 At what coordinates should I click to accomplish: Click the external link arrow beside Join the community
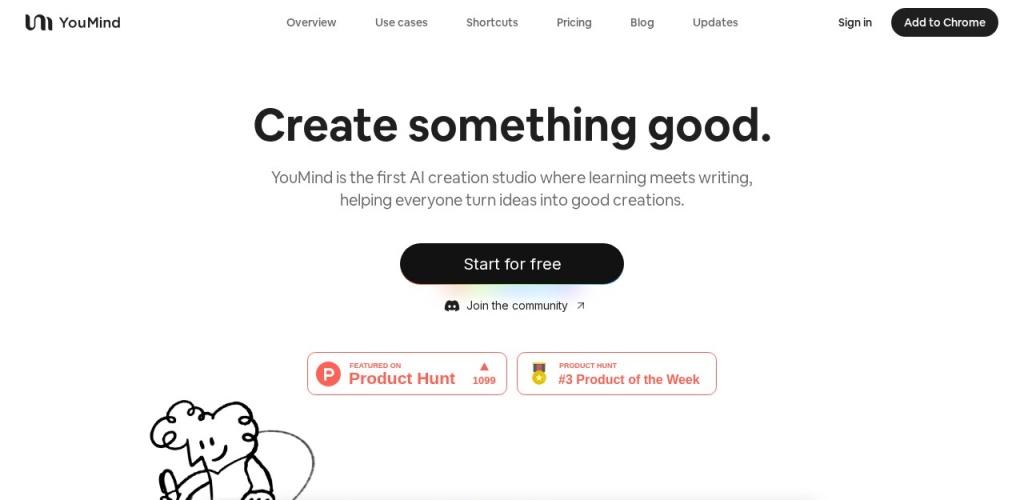[x=581, y=306]
